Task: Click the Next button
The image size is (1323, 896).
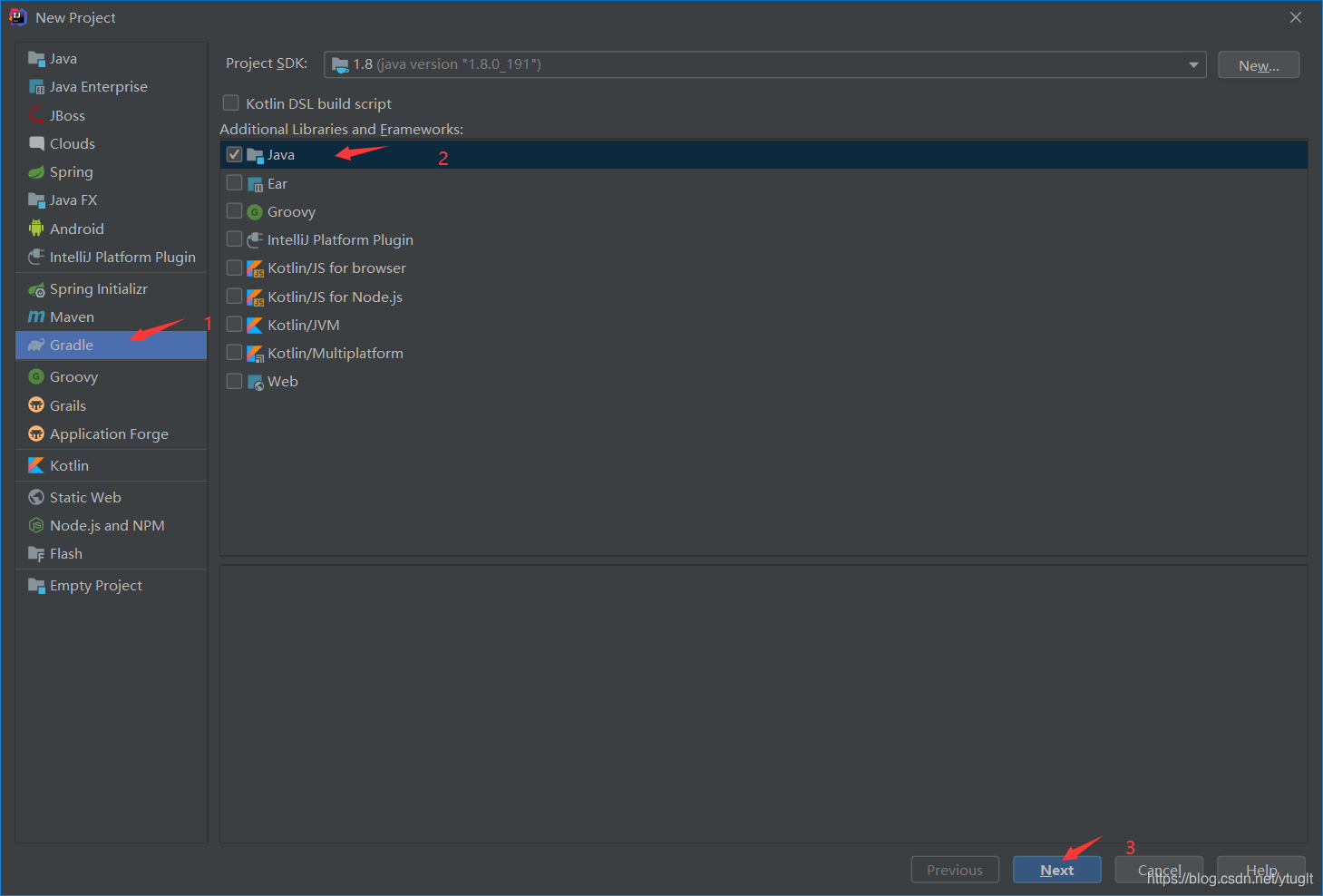Action: pos(1056,870)
